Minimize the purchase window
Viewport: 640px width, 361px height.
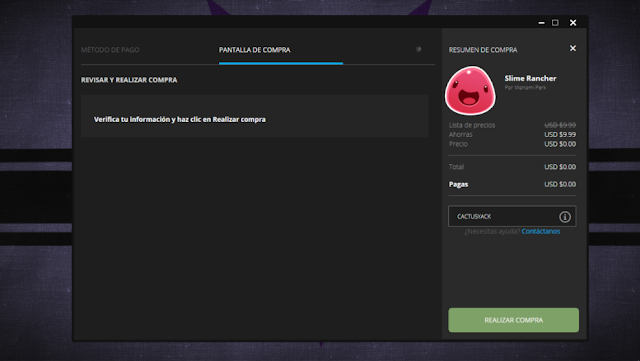tap(541, 23)
